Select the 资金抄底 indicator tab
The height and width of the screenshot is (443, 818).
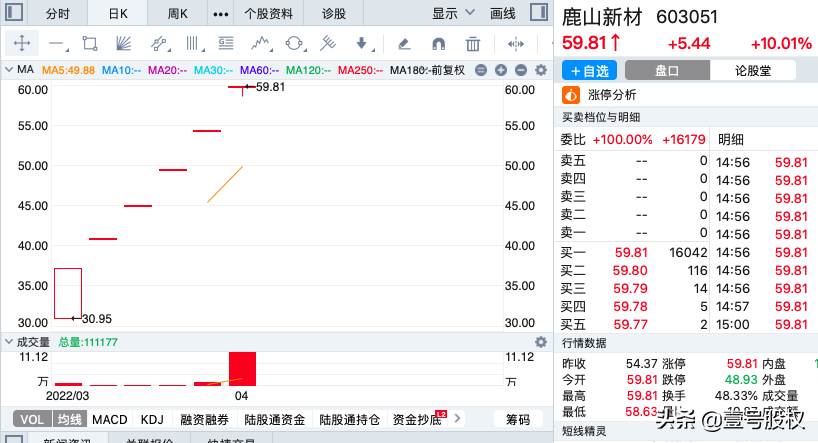pos(417,420)
